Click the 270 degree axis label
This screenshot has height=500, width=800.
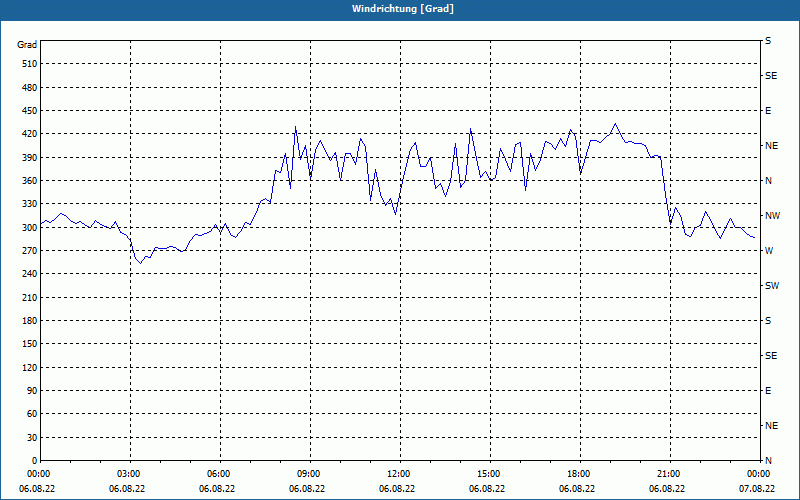30,251
